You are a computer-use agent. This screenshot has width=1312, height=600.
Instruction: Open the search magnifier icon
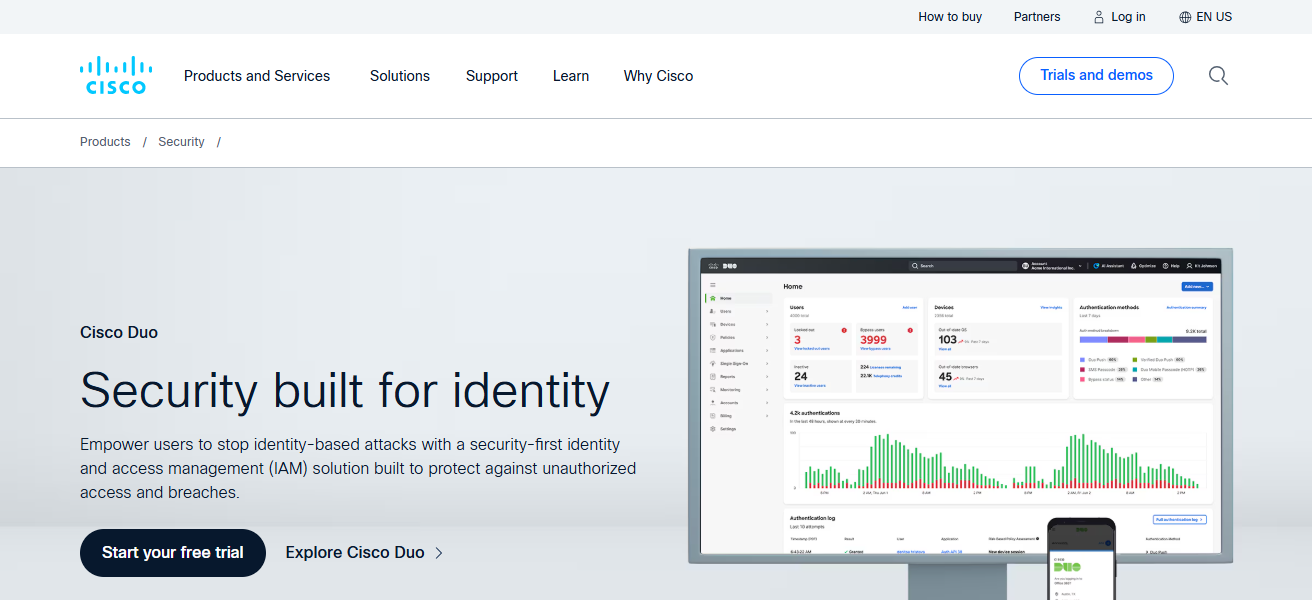coord(1218,76)
